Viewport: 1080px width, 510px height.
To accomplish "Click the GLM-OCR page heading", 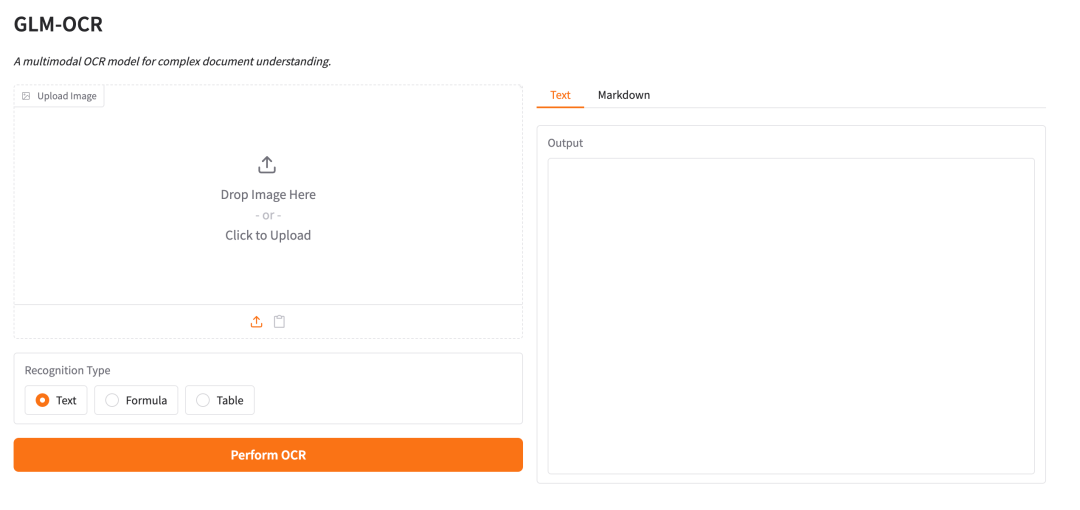I will pyautogui.click(x=58, y=24).
